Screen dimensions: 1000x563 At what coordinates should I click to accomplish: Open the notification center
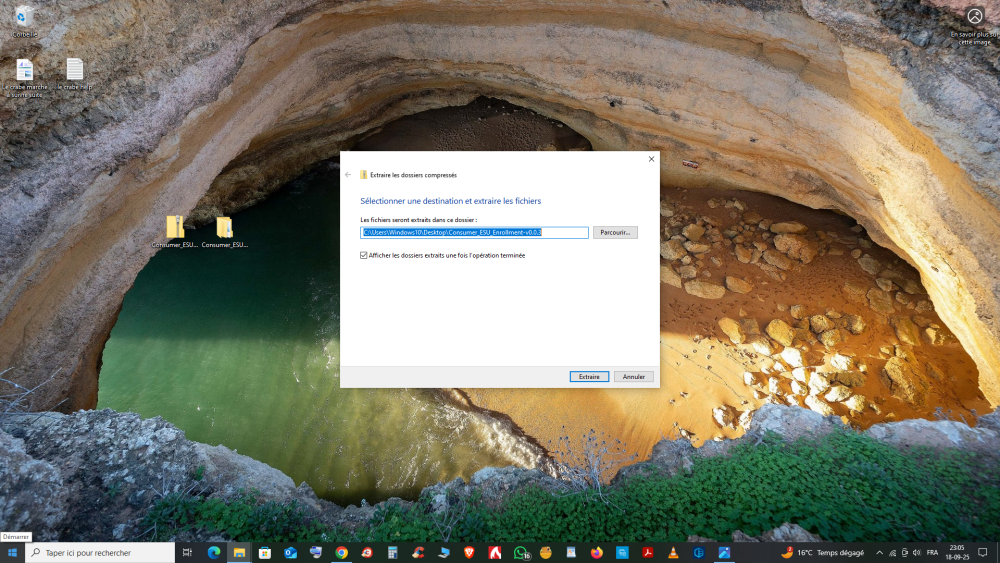983,552
